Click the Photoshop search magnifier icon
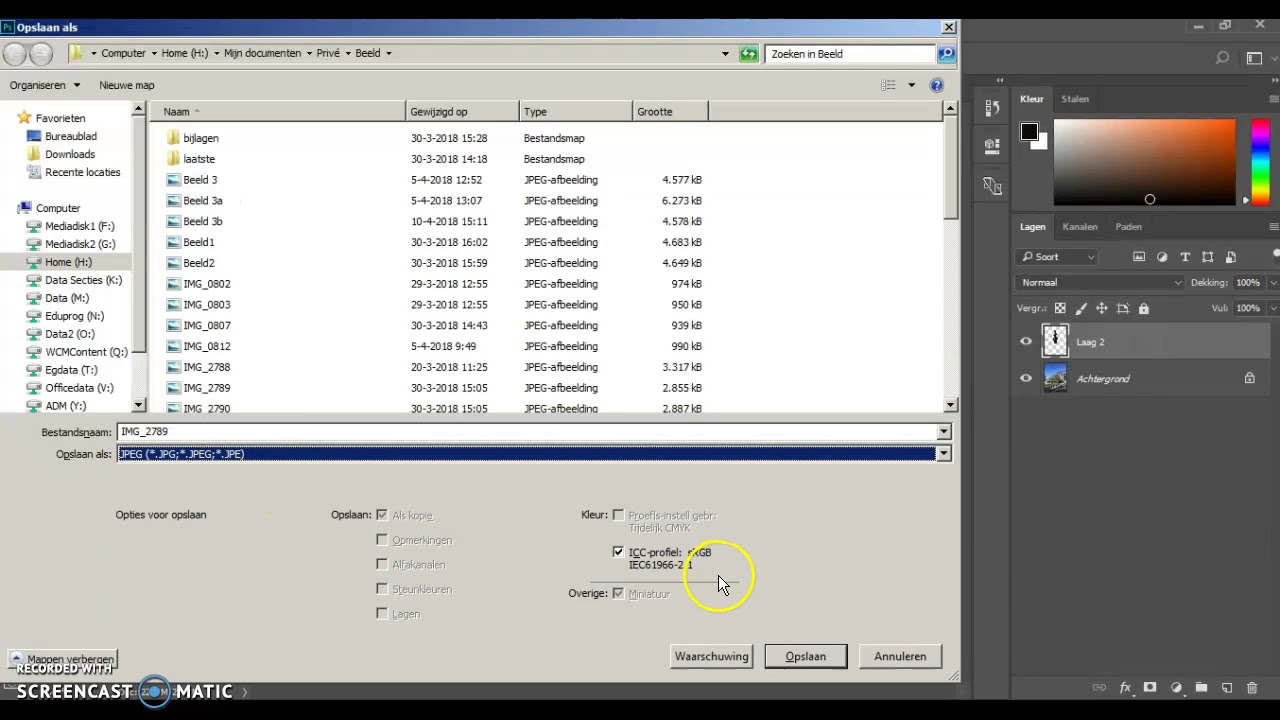Screen dimensions: 1280x720 coord(1222,58)
